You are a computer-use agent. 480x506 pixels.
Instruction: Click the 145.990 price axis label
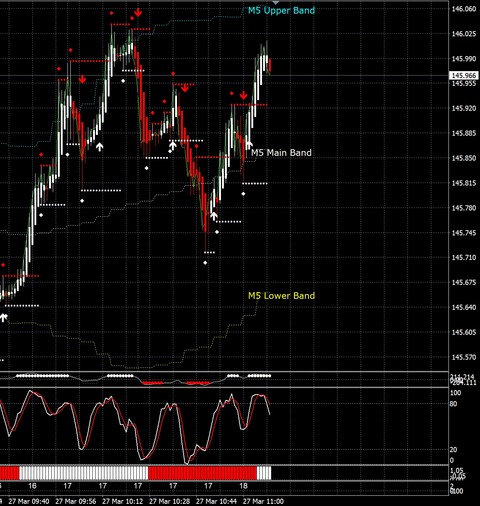point(464,59)
